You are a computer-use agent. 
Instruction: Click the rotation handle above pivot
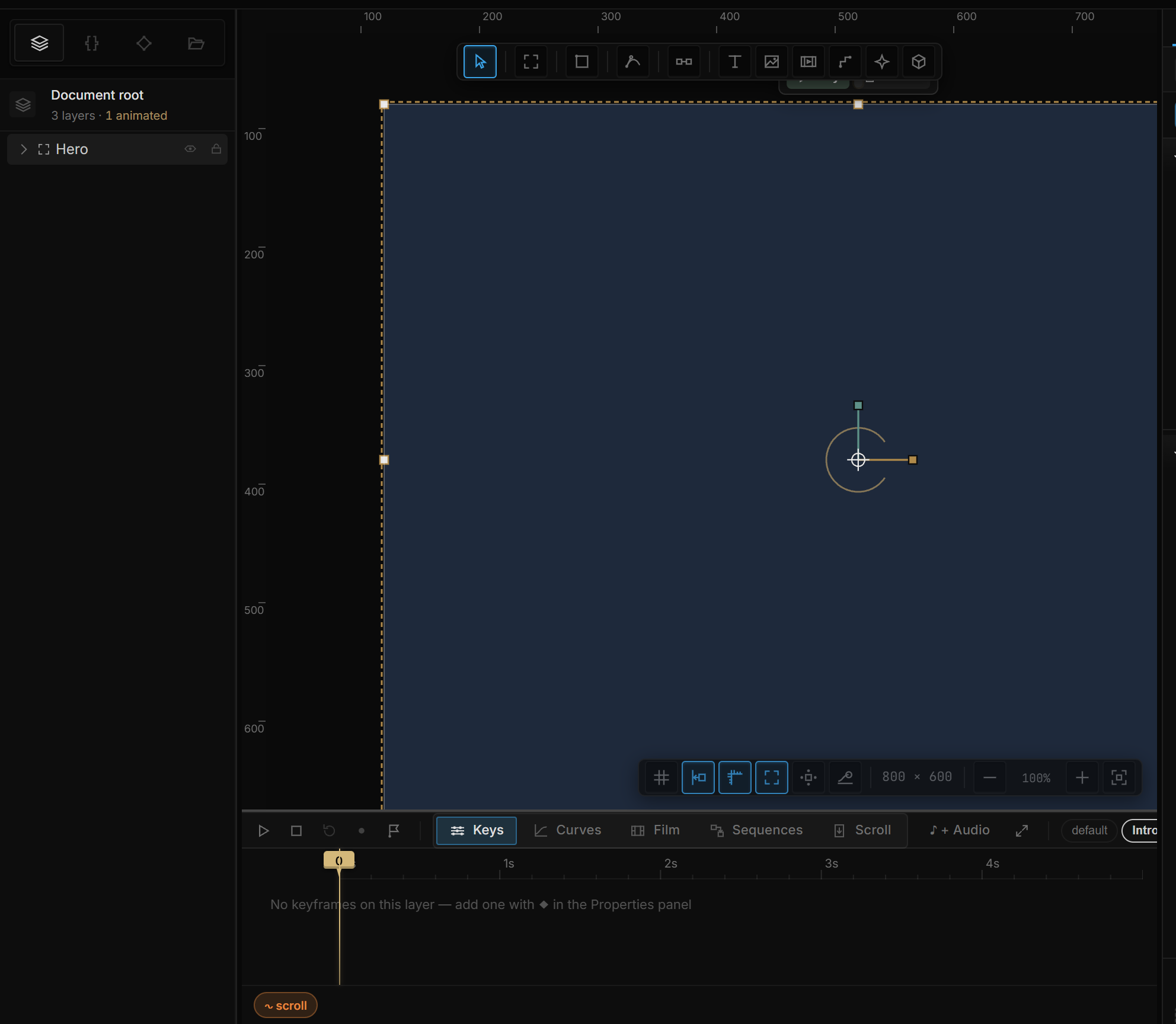click(858, 405)
